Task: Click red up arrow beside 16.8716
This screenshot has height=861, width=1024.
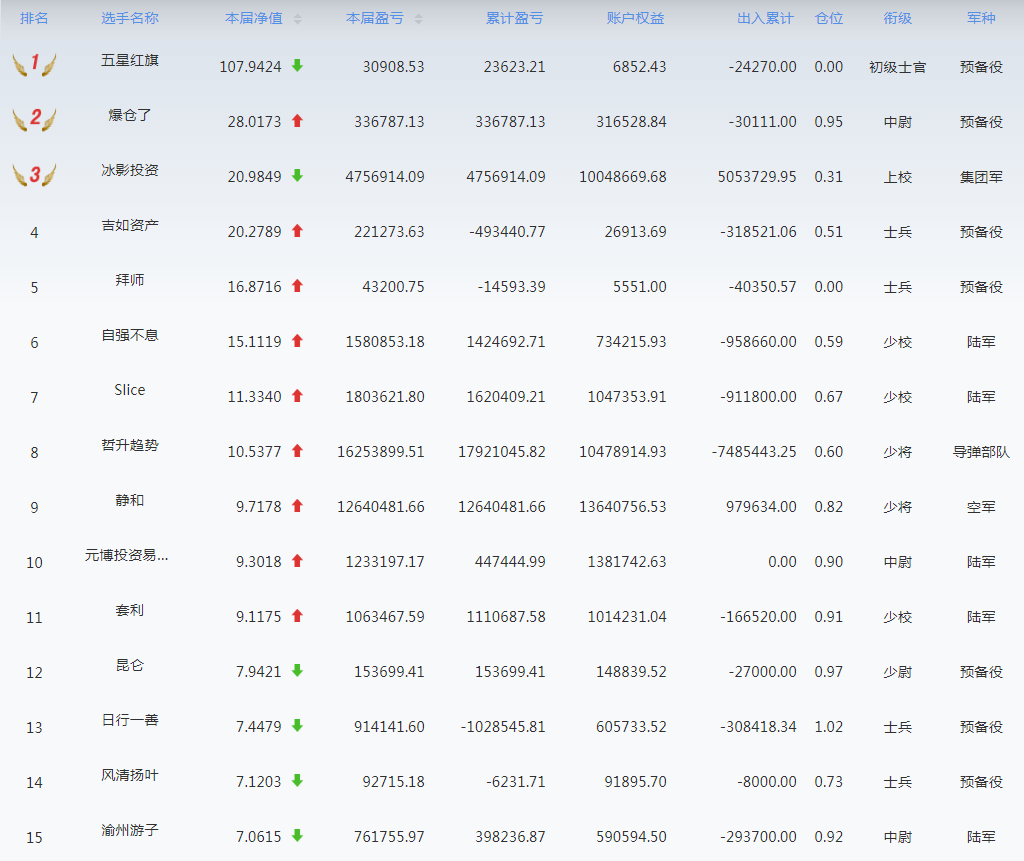Action: pyautogui.click(x=297, y=285)
